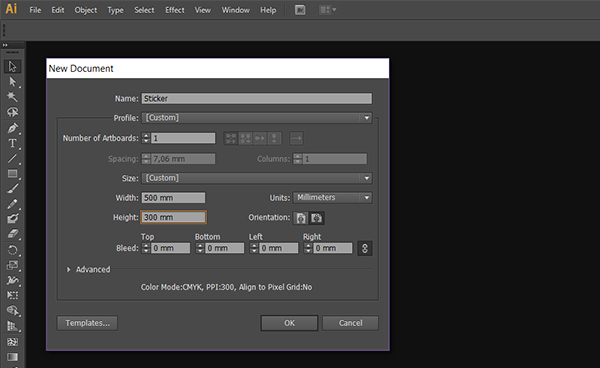Click the Top bleed 0 mm field
600x368 pixels.
(x=170, y=248)
